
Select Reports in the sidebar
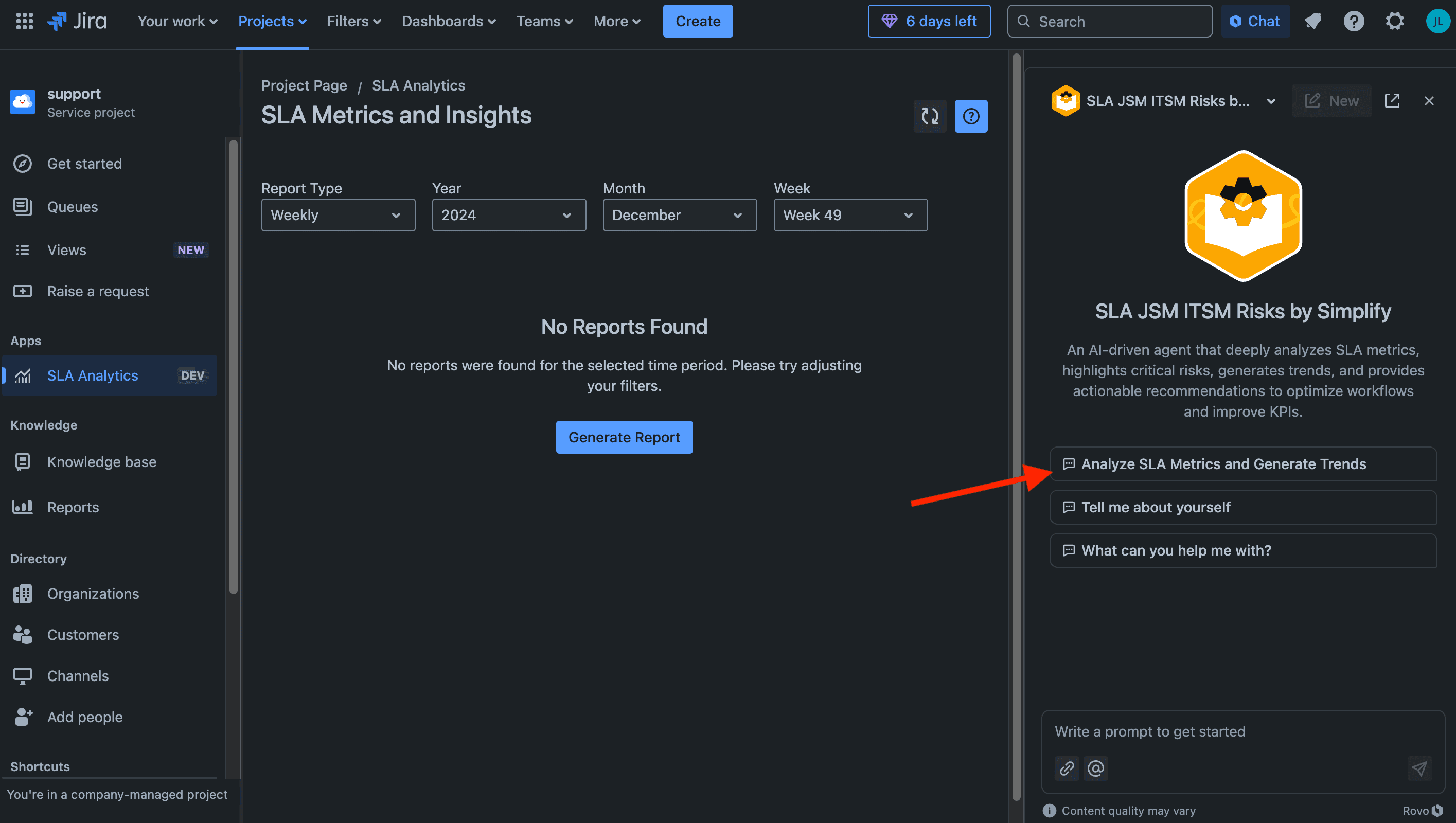tap(110, 507)
